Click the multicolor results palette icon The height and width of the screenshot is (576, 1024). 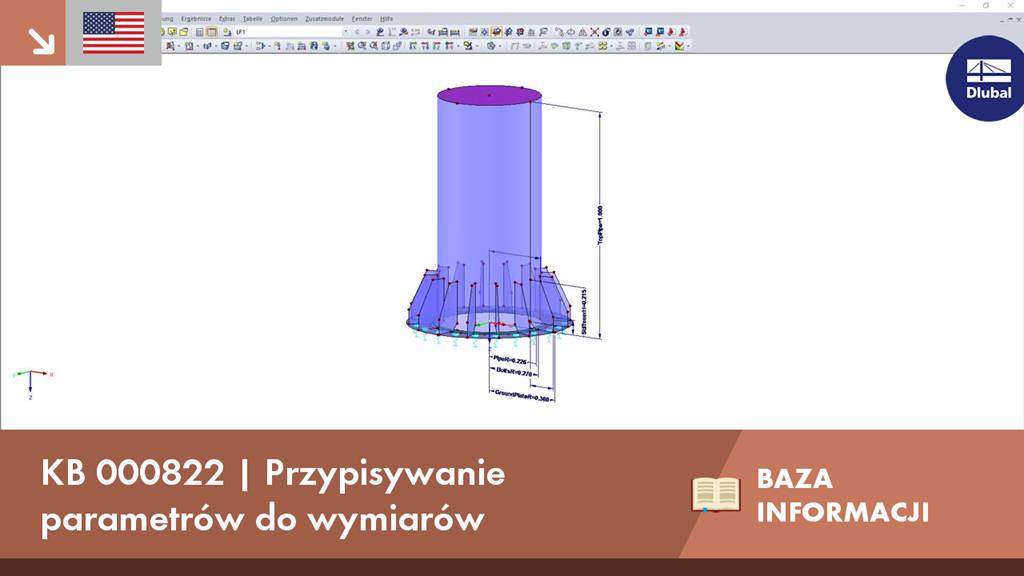coord(680,46)
